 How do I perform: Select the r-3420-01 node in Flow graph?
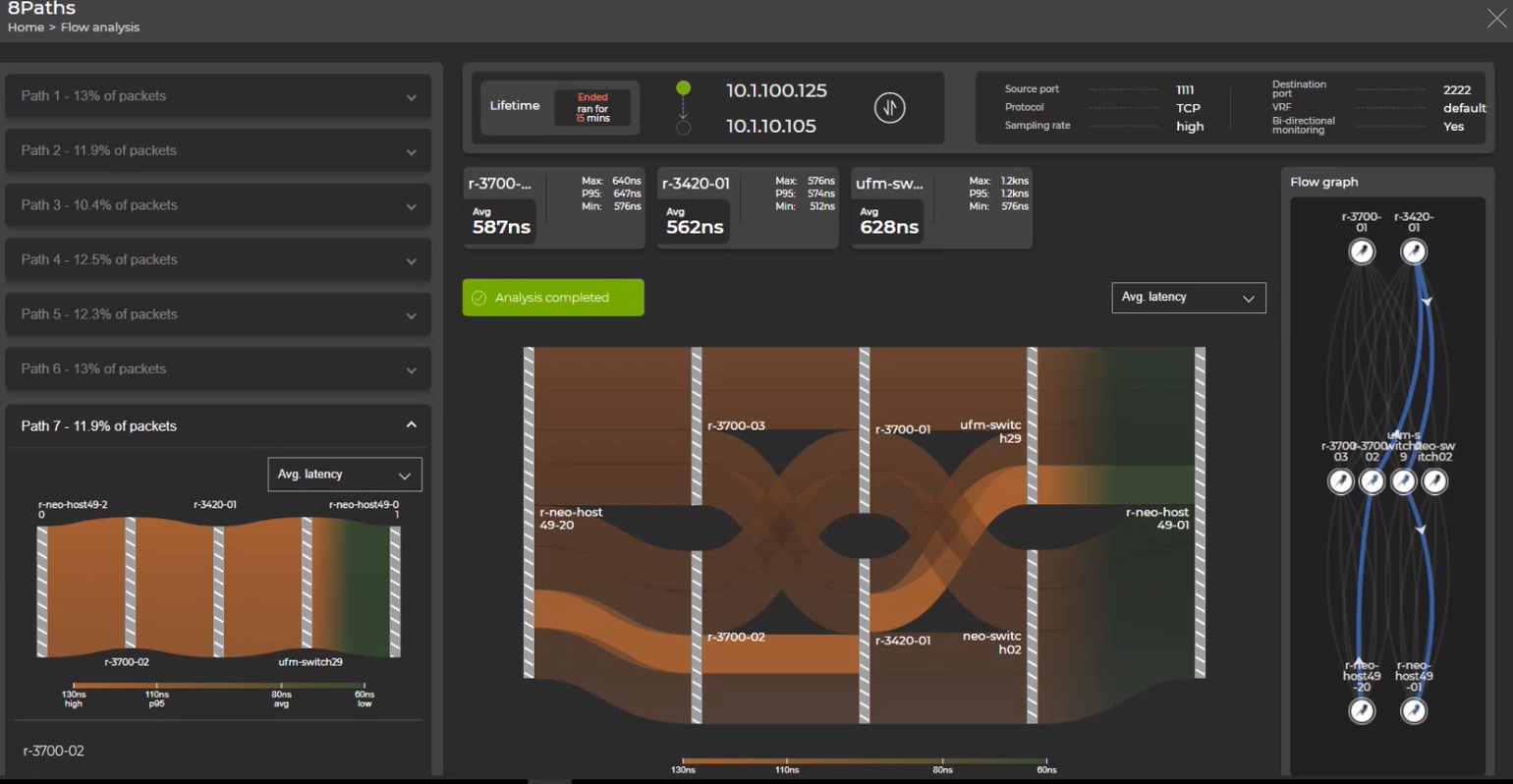(1413, 252)
